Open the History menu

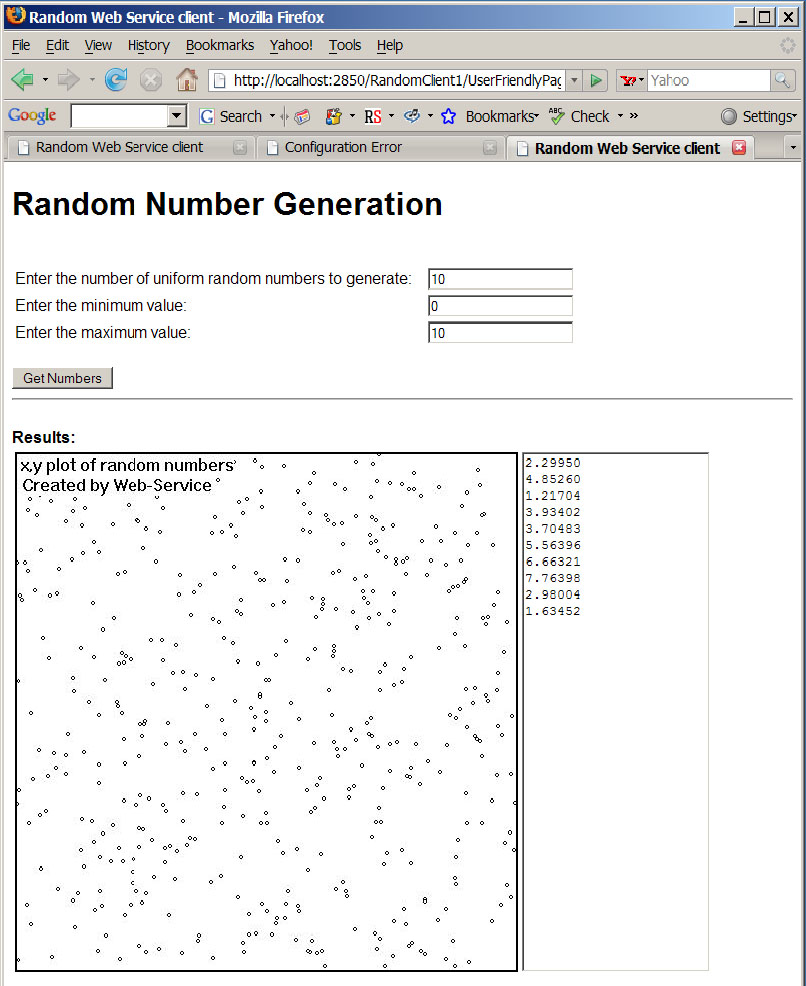(x=148, y=45)
